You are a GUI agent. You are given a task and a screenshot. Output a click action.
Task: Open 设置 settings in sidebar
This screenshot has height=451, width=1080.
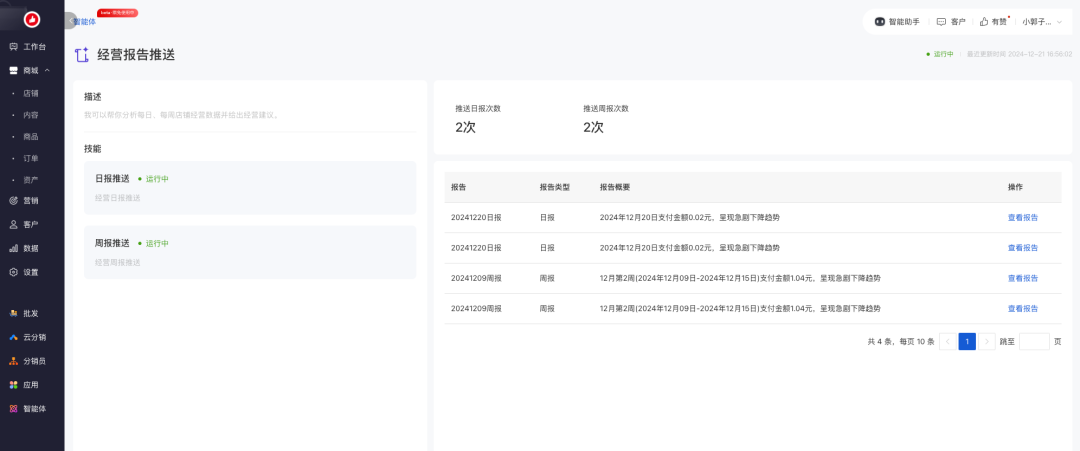pyautogui.click(x=31, y=272)
